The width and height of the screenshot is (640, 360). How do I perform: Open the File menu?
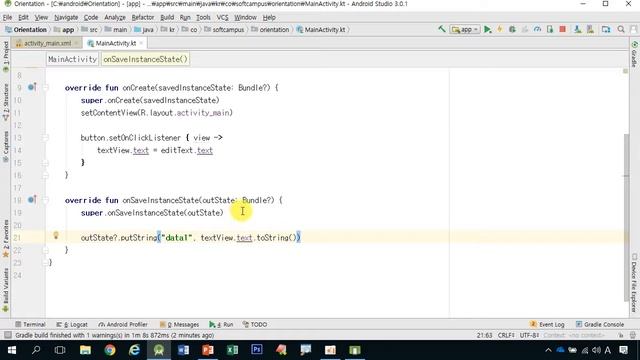[7, 17]
